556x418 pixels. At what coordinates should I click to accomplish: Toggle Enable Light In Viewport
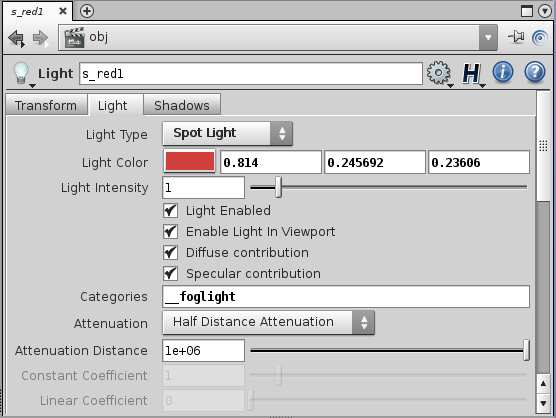171,232
